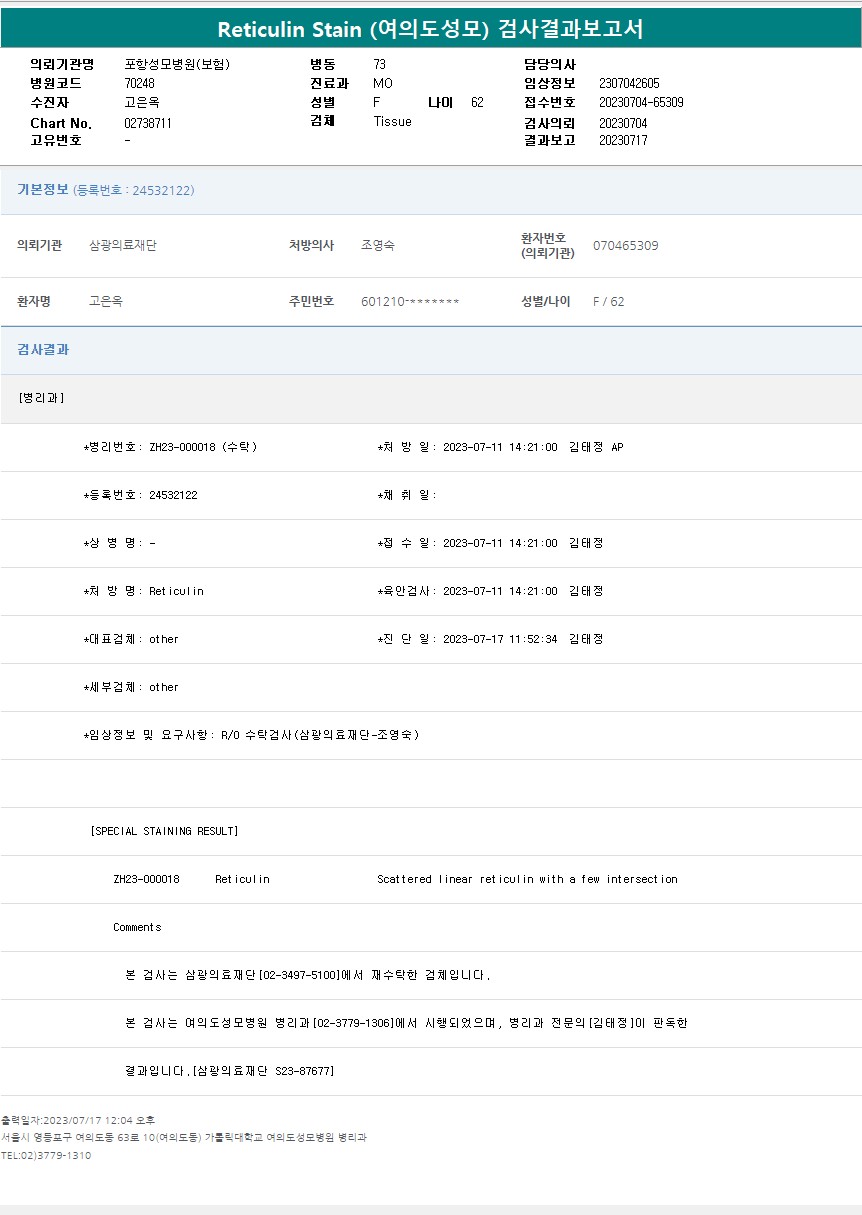Viewport: 862px width, 1215px height.
Task: Select the 접수일 2023-07-11 line
Action: point(490,543)
